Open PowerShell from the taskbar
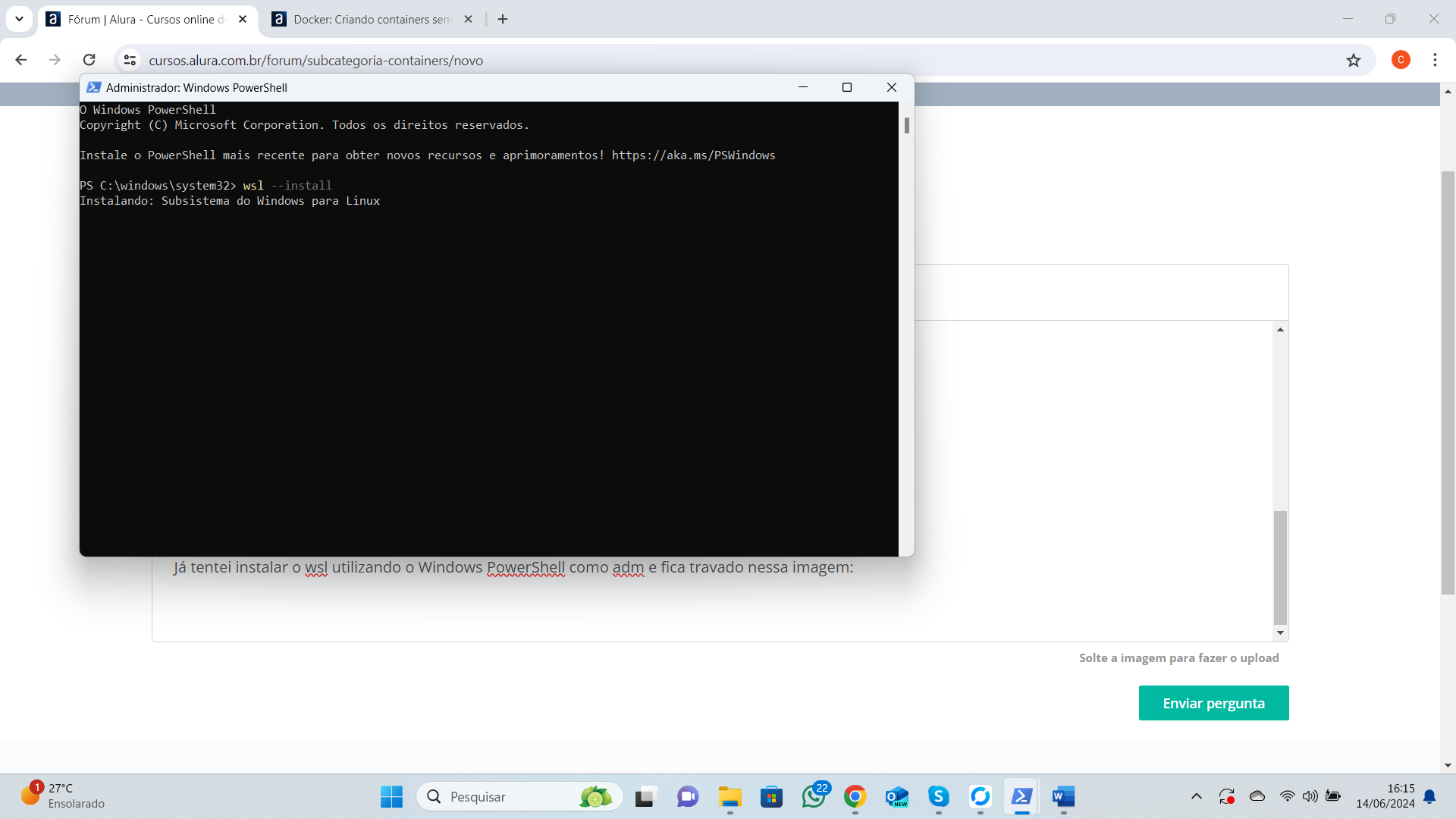1456x819 pixels. tap(1021, 796)
